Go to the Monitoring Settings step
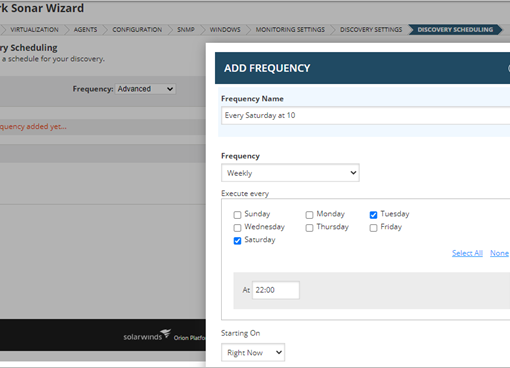The height and width of the screenshot is (368, 510). point(290,30)
